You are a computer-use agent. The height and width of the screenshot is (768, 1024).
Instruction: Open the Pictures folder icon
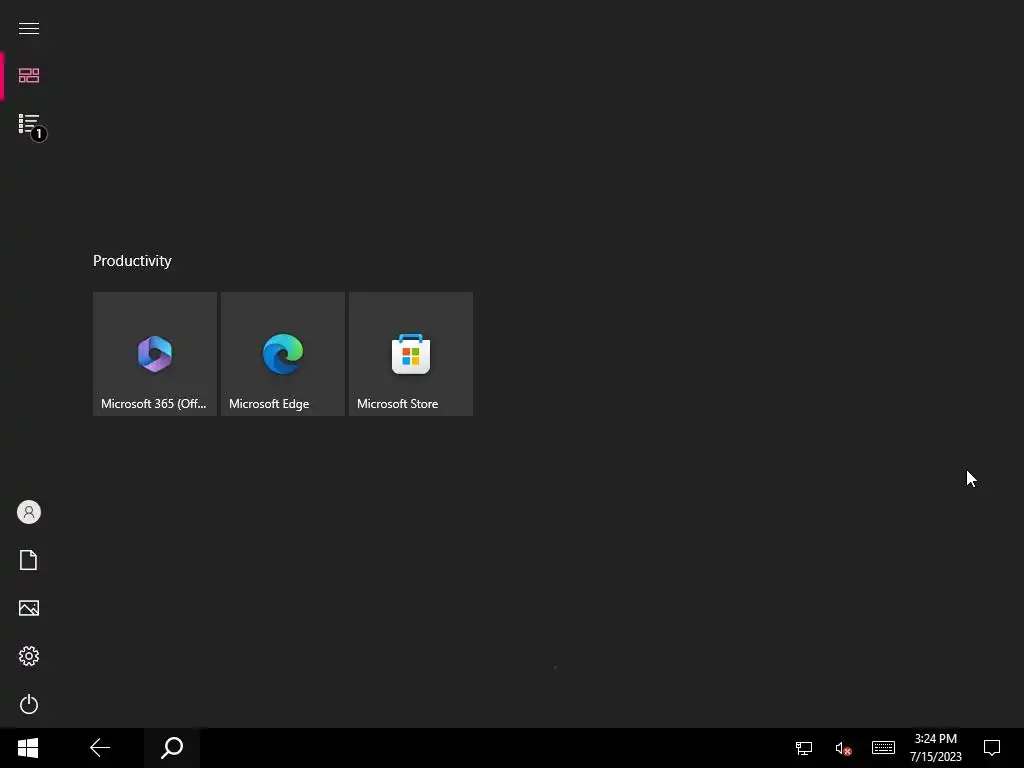click(29, 608)
